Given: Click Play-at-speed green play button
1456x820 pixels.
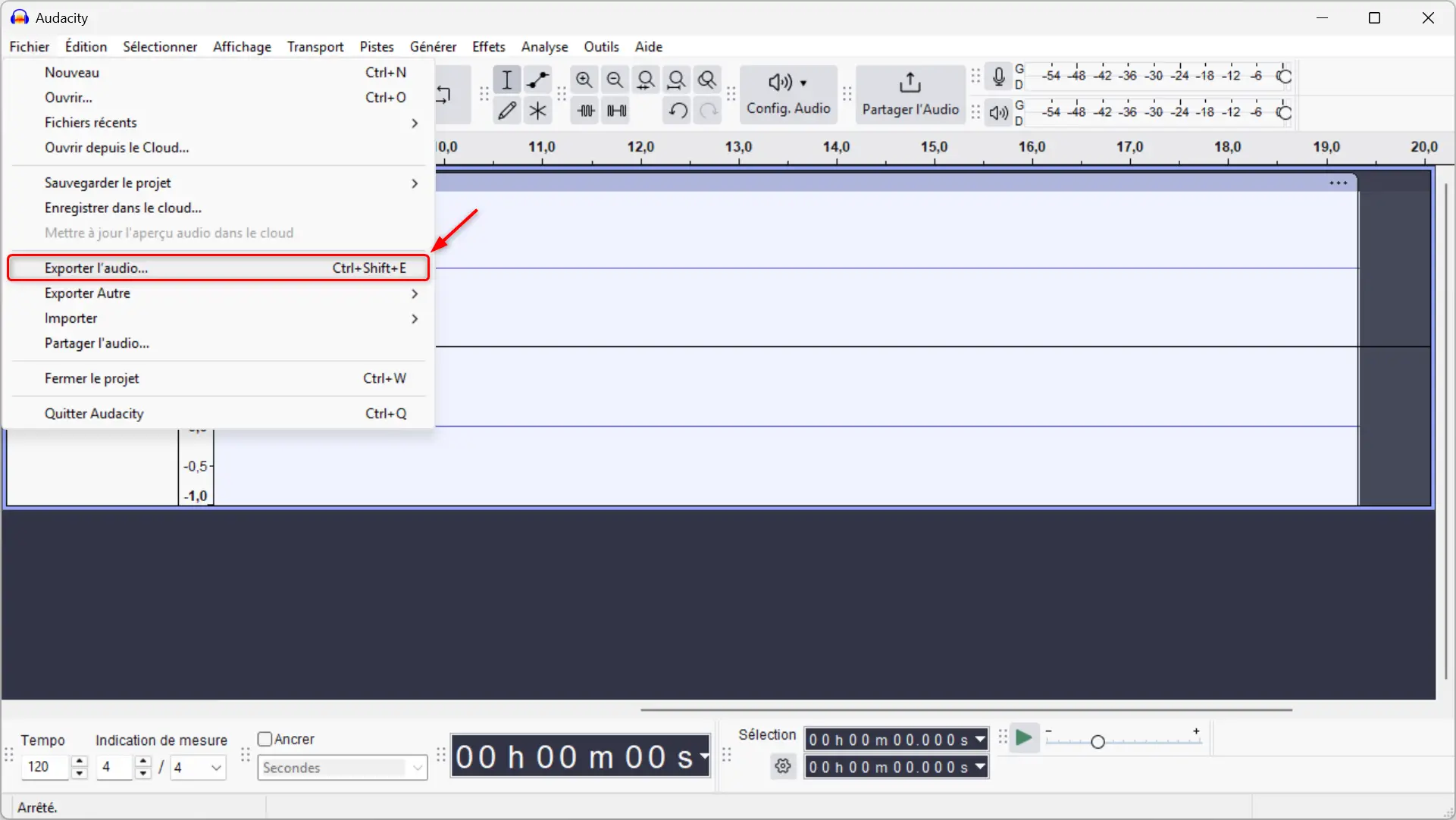Looking at the screenshot, I should pyautogui.click(x=1024, y=738).
